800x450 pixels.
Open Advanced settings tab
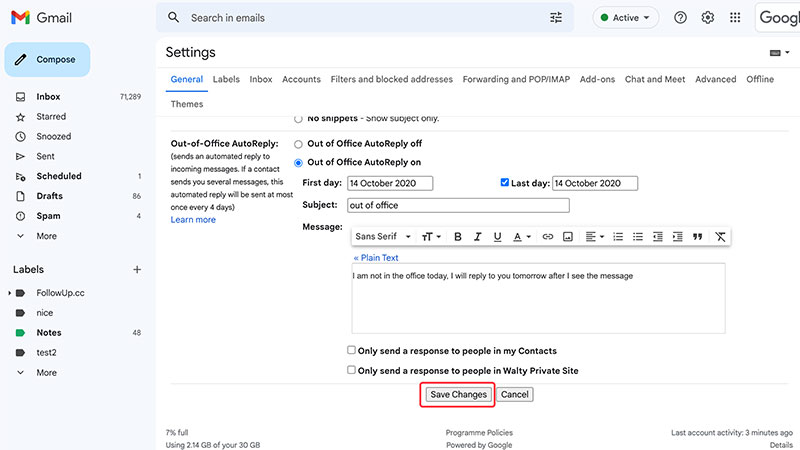tap(715, 79)
